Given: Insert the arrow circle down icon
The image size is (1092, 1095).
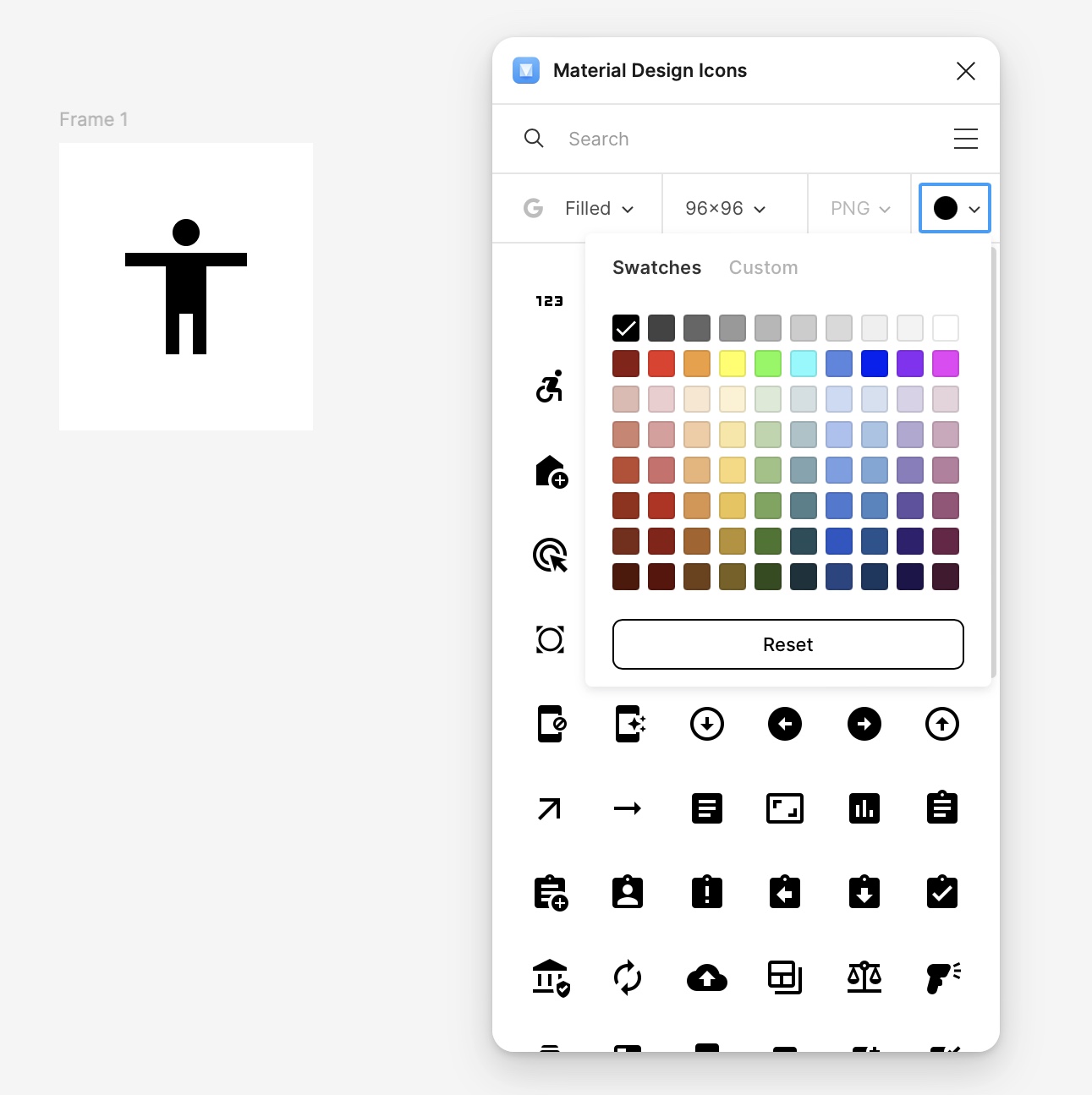Looking at the screenshot, I should click(707, 724).
